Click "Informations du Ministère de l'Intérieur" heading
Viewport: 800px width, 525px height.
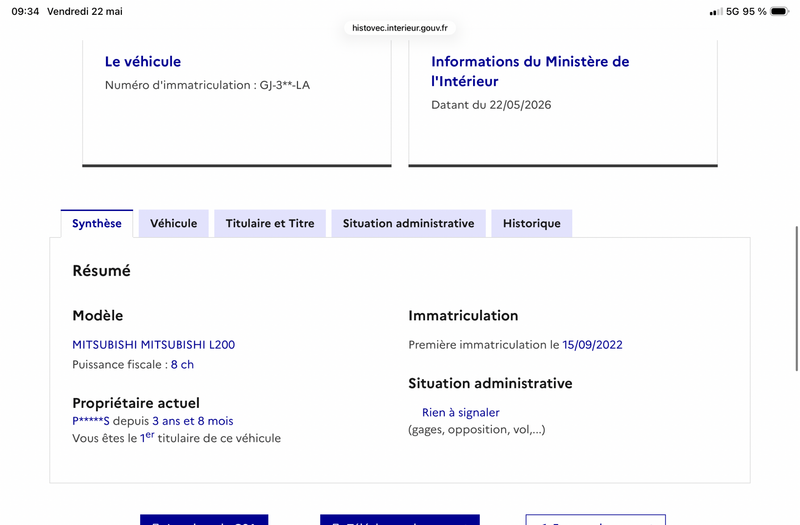[530, 71]
